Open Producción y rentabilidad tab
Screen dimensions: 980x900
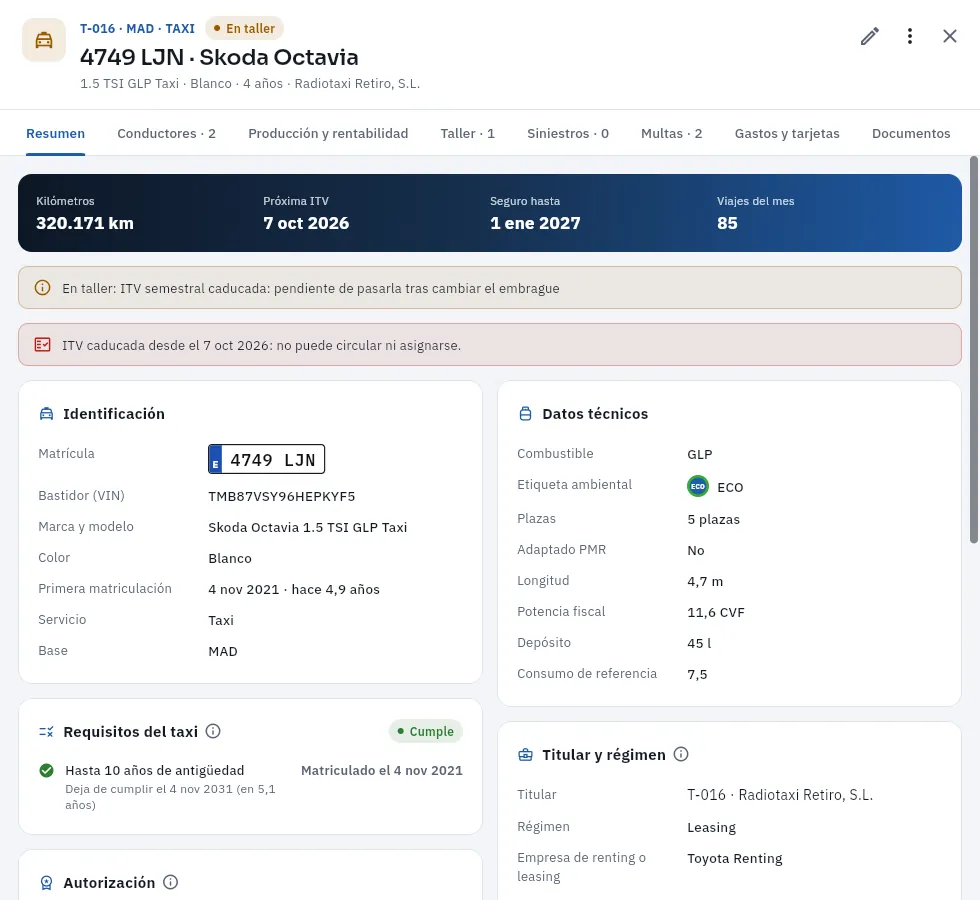click(328, 134)
